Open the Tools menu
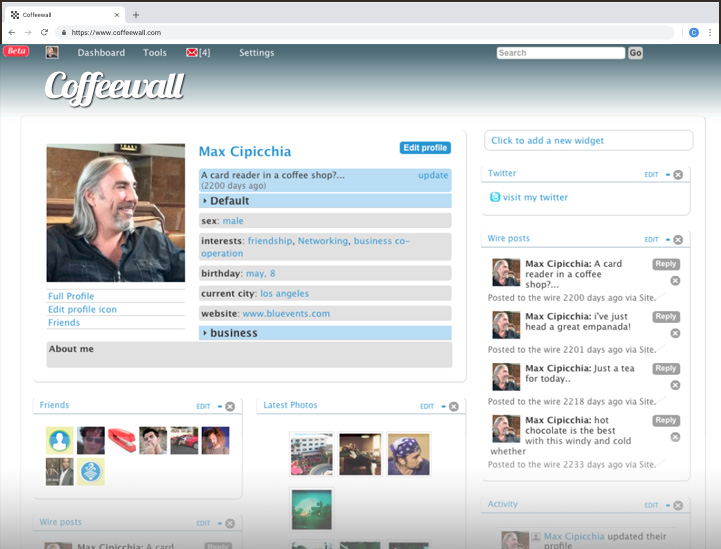721x549 pixels. coord(155,53)
